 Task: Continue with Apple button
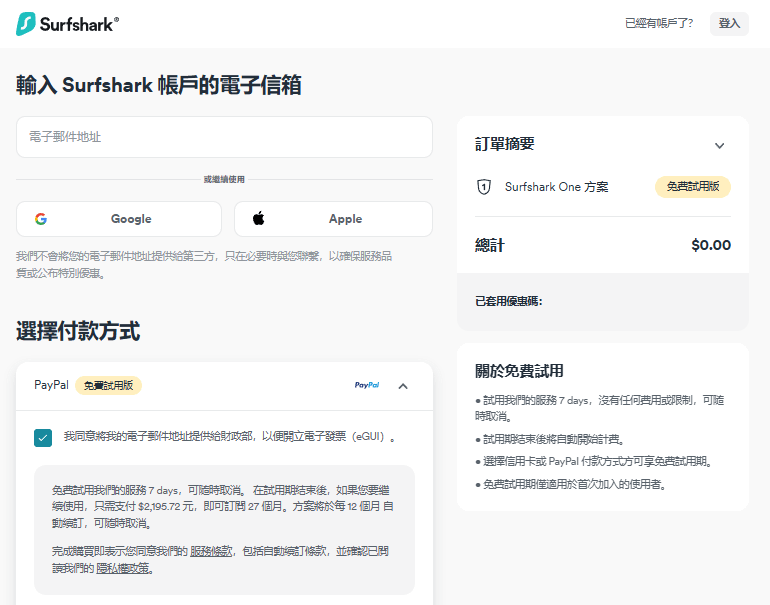333,219
